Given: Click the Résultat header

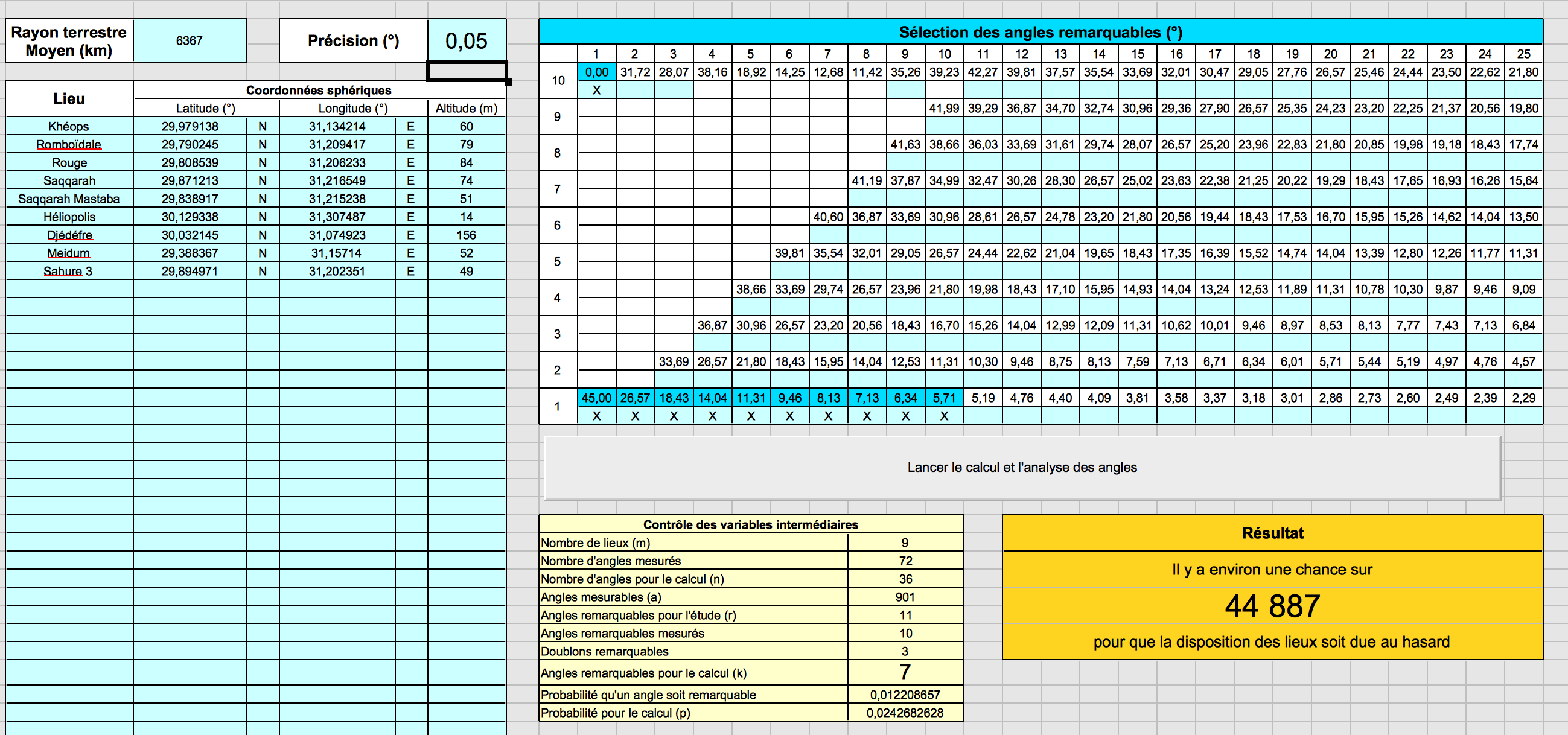Looking at the screenshot, I should point(1272,533).
